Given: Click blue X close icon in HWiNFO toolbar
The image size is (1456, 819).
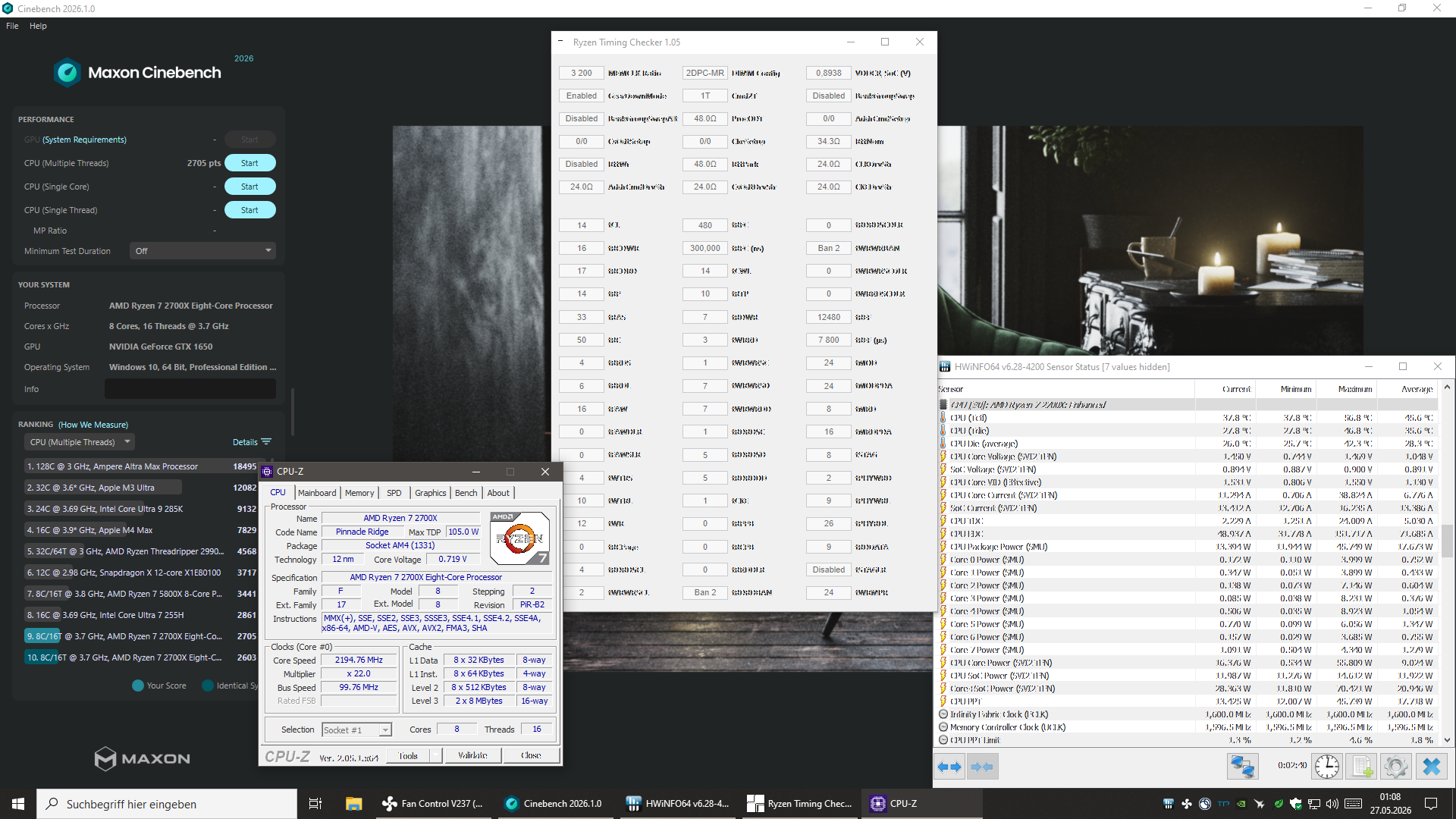Looking at the screenshot, I should (x=1431, y=767).
